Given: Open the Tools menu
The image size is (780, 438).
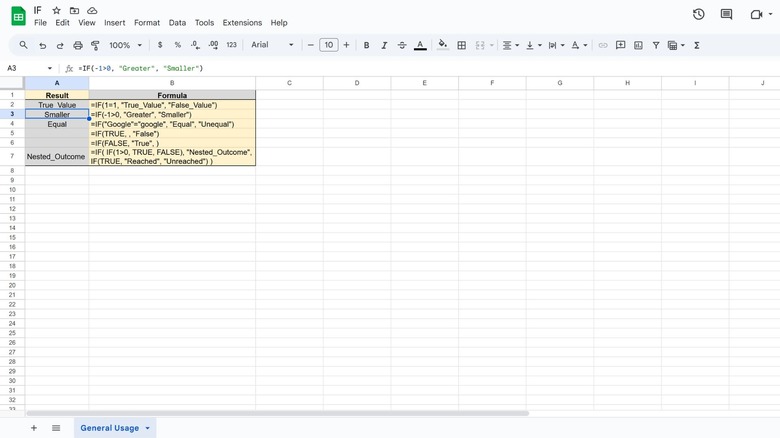Looking at the screenshot, I should [x=204, y=23].
